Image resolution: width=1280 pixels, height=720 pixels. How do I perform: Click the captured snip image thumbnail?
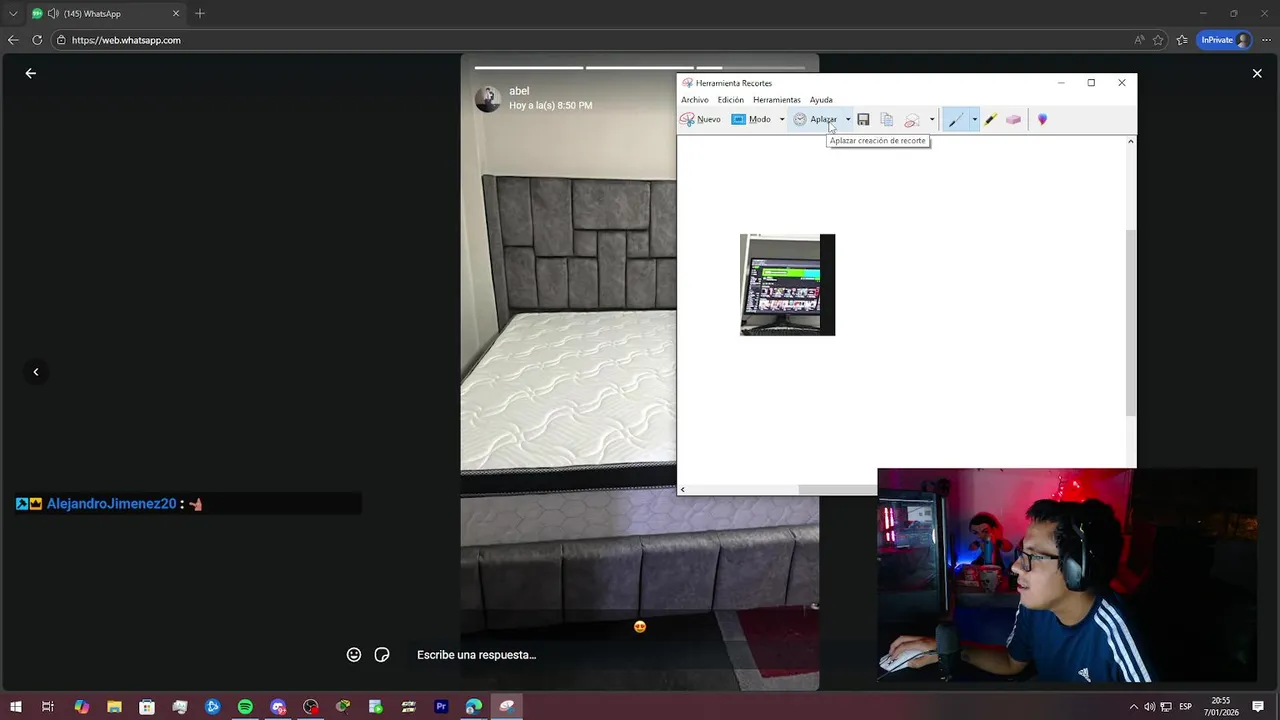coord(787,285)
